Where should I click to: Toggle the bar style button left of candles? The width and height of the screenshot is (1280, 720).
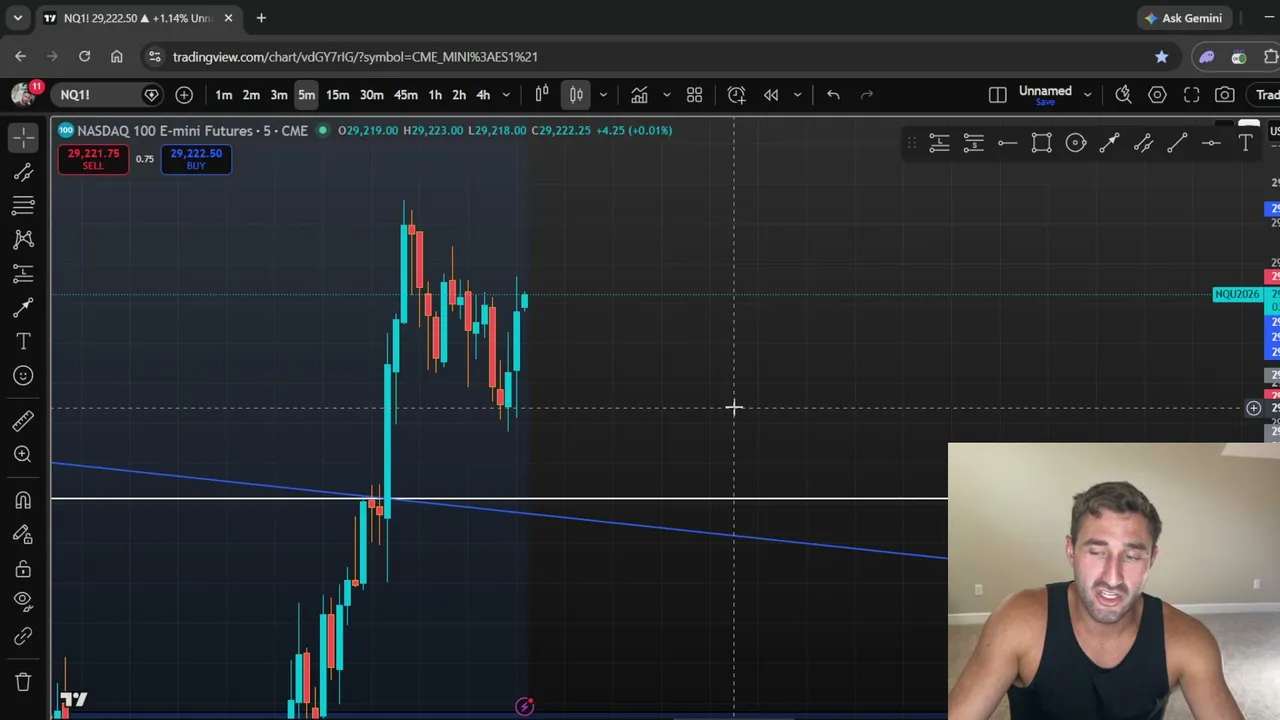tap(542, 95)
